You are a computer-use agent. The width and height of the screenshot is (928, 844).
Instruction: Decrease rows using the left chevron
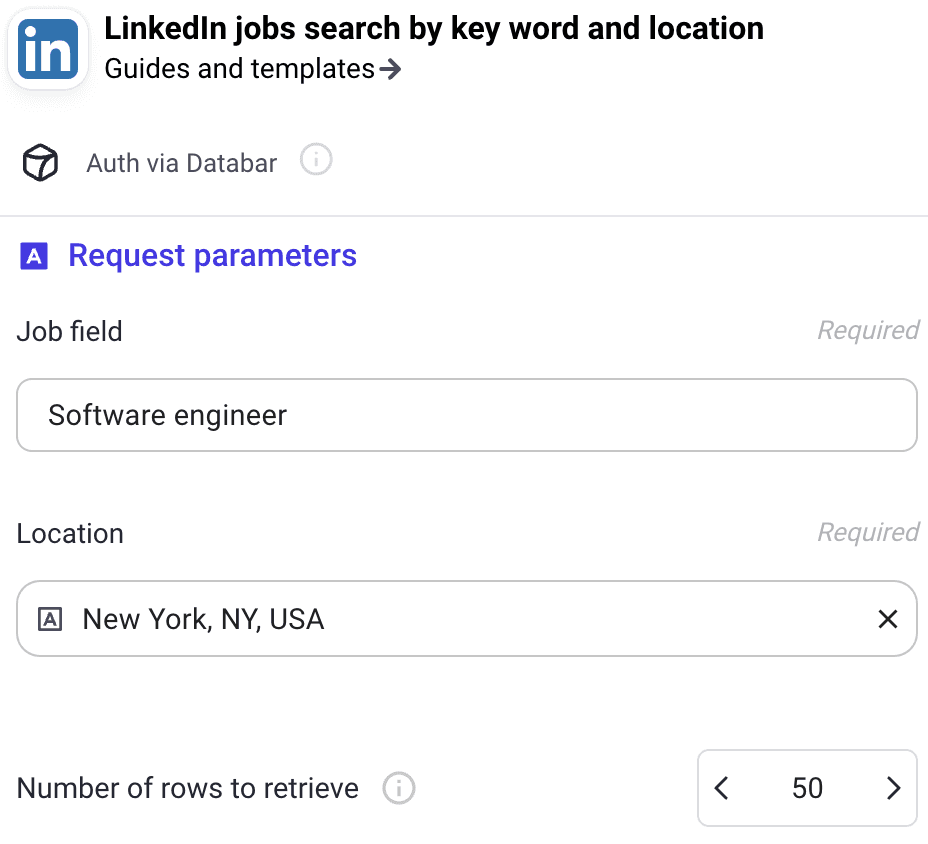click(722, 788)
